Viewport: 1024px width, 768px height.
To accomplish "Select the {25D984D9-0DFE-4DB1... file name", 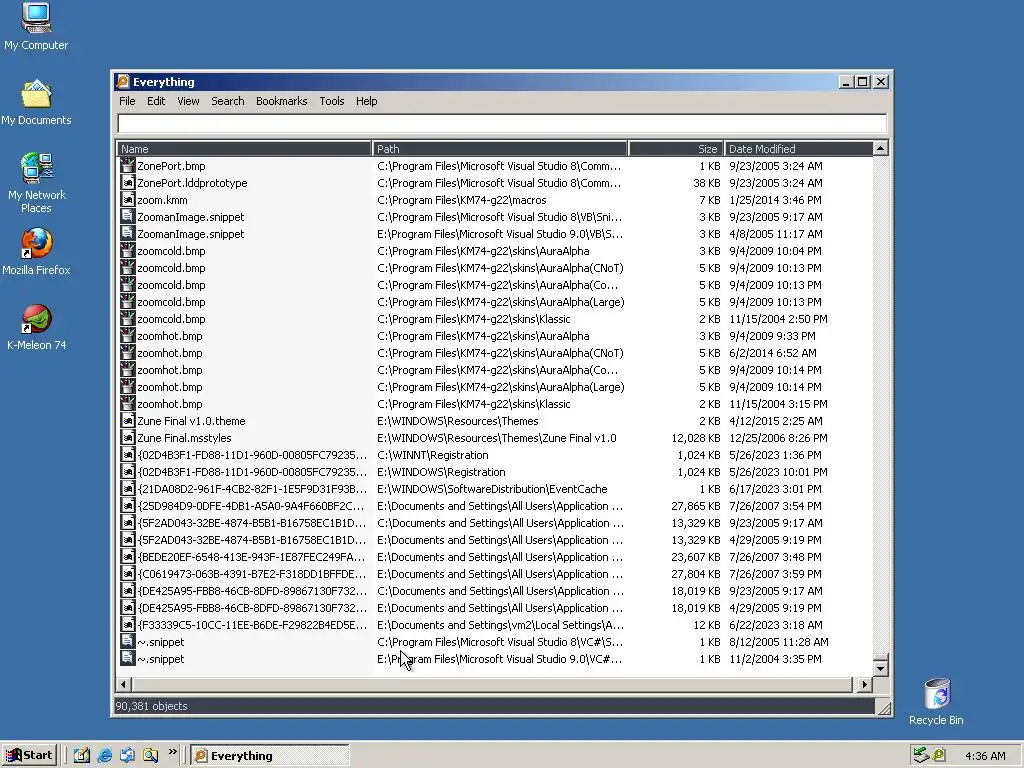I will coord(251,506).
